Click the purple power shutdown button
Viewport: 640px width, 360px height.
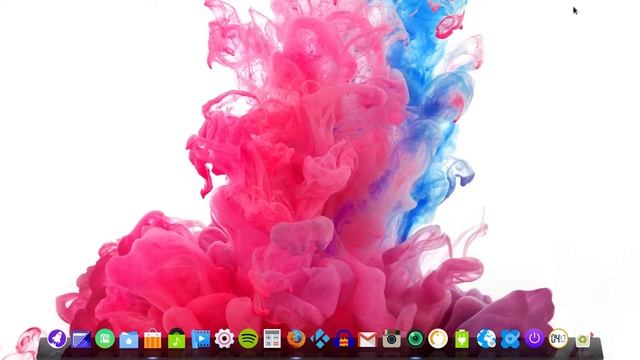click(534, 339)
